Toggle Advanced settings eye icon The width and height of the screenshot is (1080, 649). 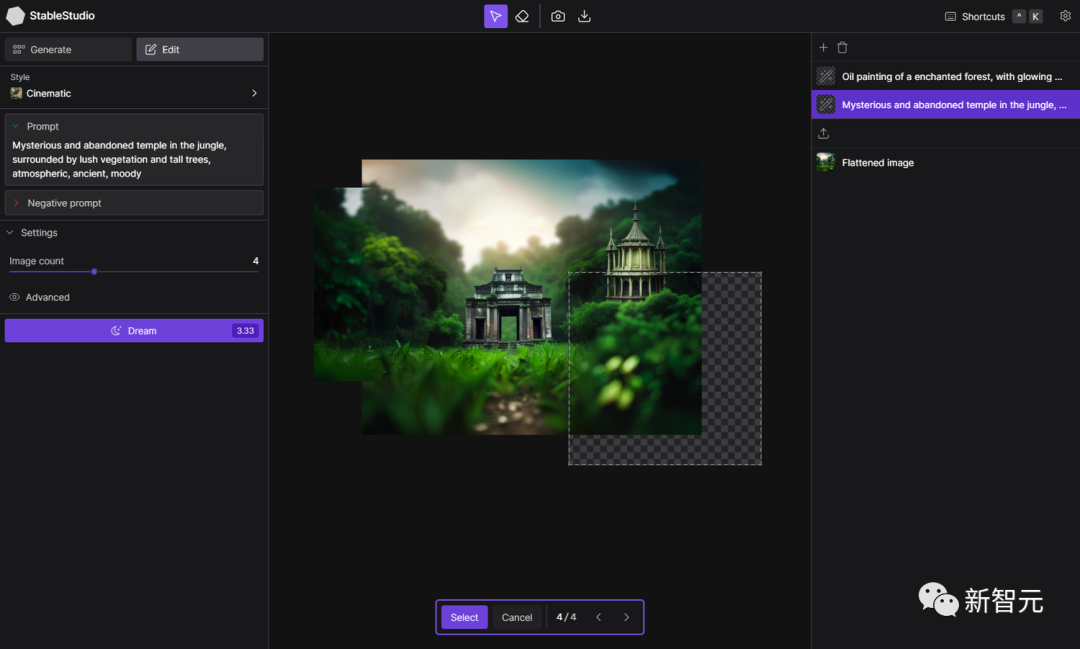pos(14,297)
